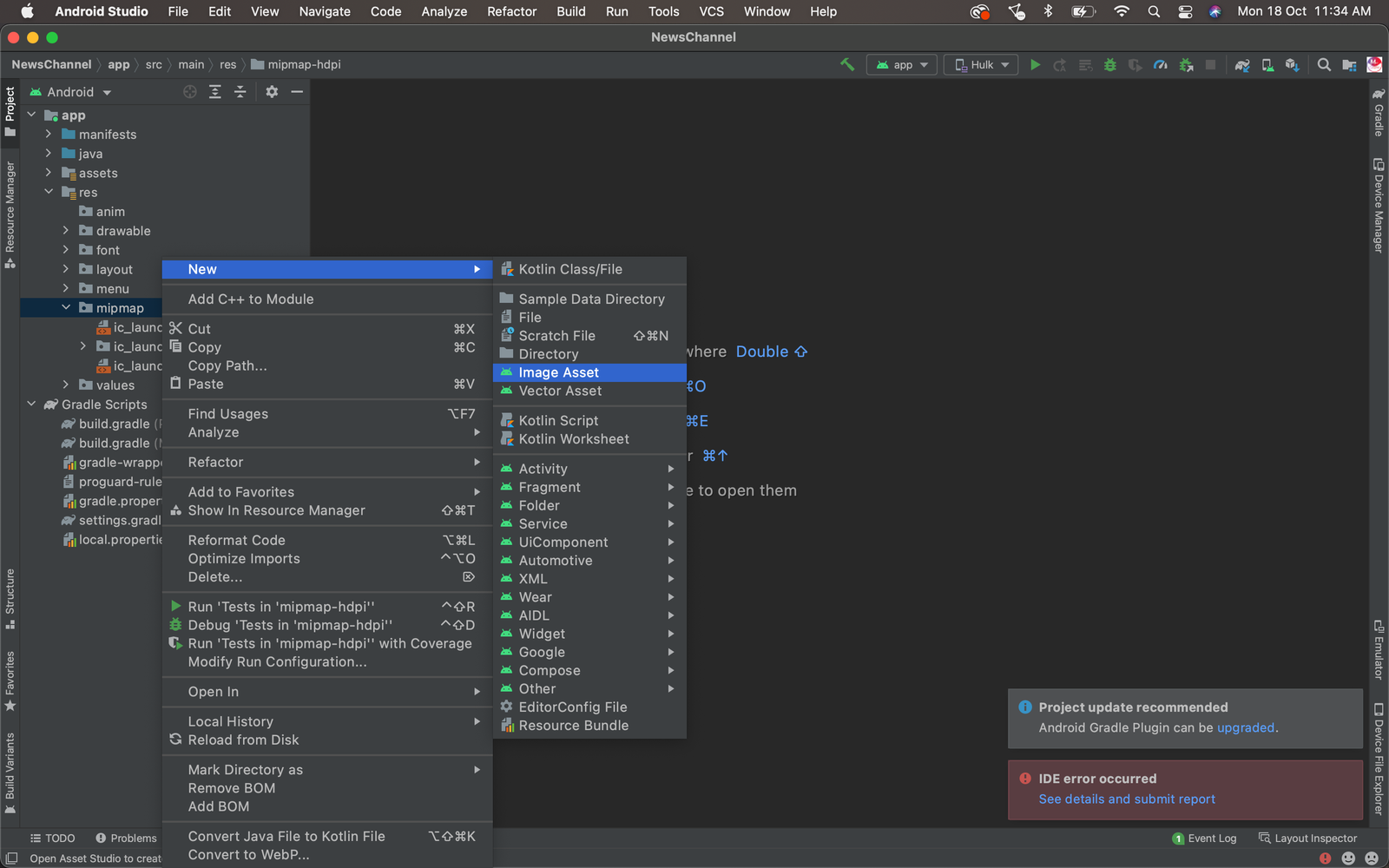Screen dimensions: 1389x868
Task: Open the Gradle tool window tab
Action: (x=1379, y=112)
